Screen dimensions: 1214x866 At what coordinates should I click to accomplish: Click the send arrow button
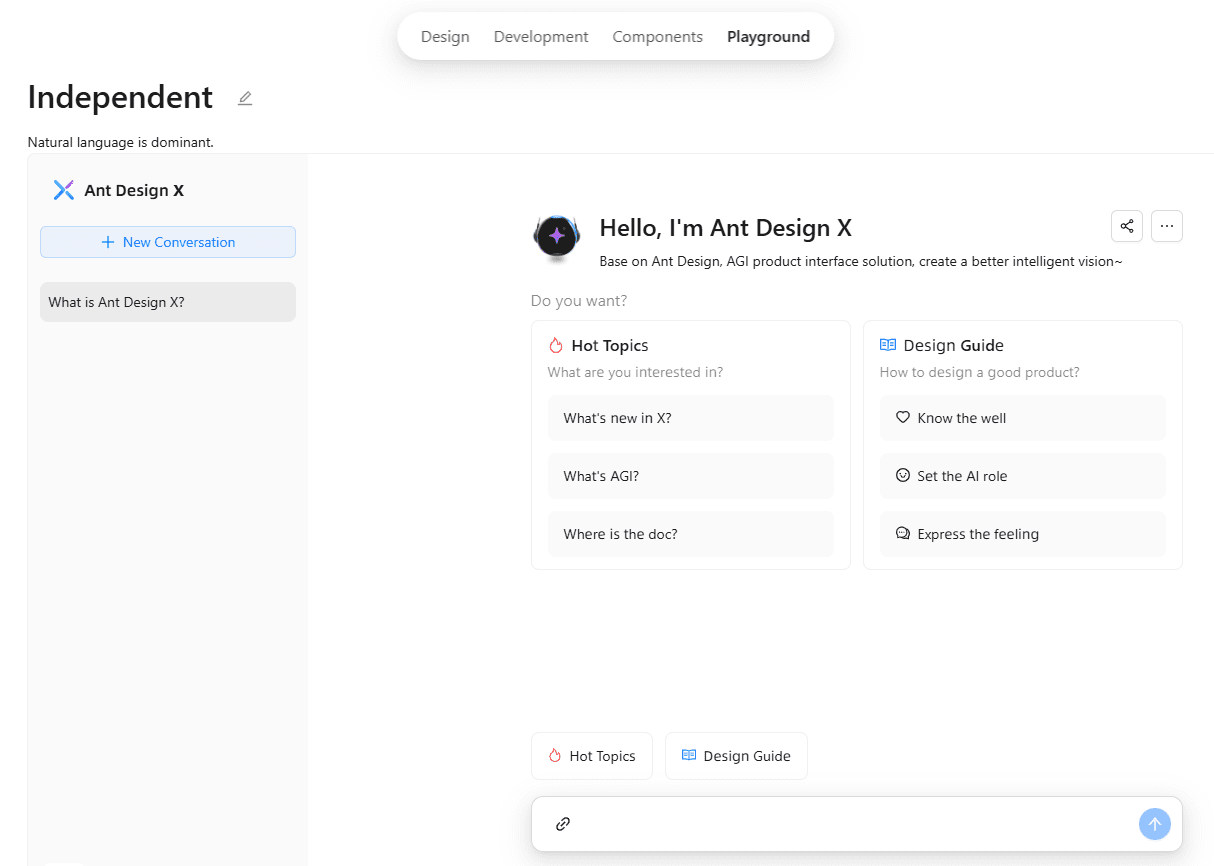[1155, 824]
